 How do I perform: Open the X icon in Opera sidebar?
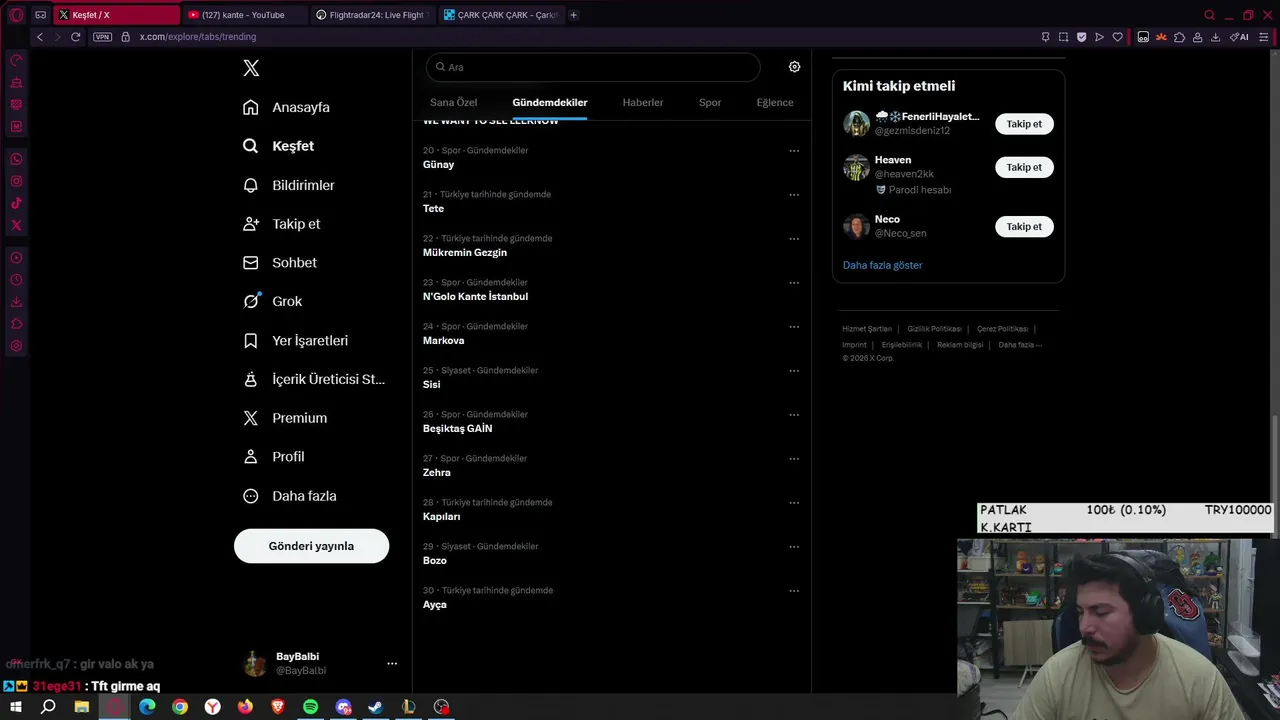pos(16,225)
